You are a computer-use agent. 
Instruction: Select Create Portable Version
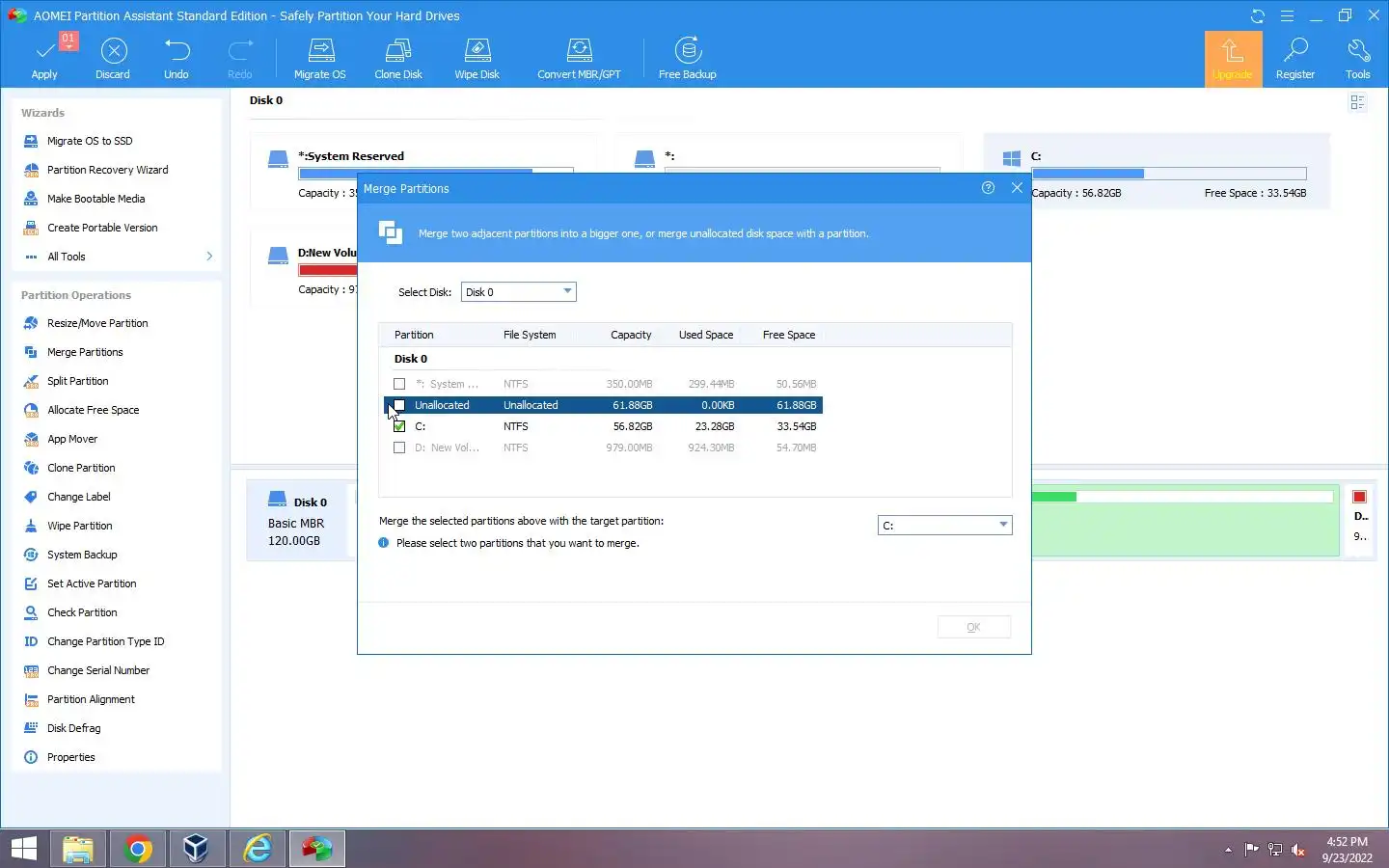point(102,228)
